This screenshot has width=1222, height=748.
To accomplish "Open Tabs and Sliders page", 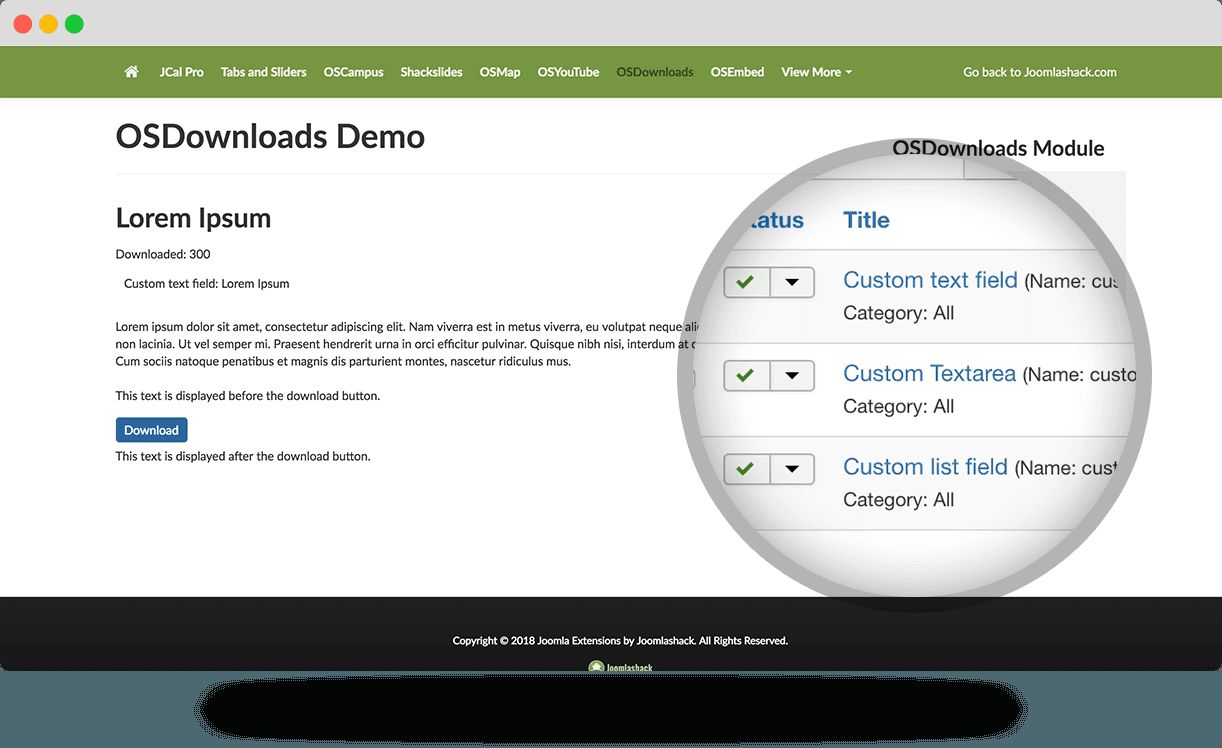I will [264, 72].
